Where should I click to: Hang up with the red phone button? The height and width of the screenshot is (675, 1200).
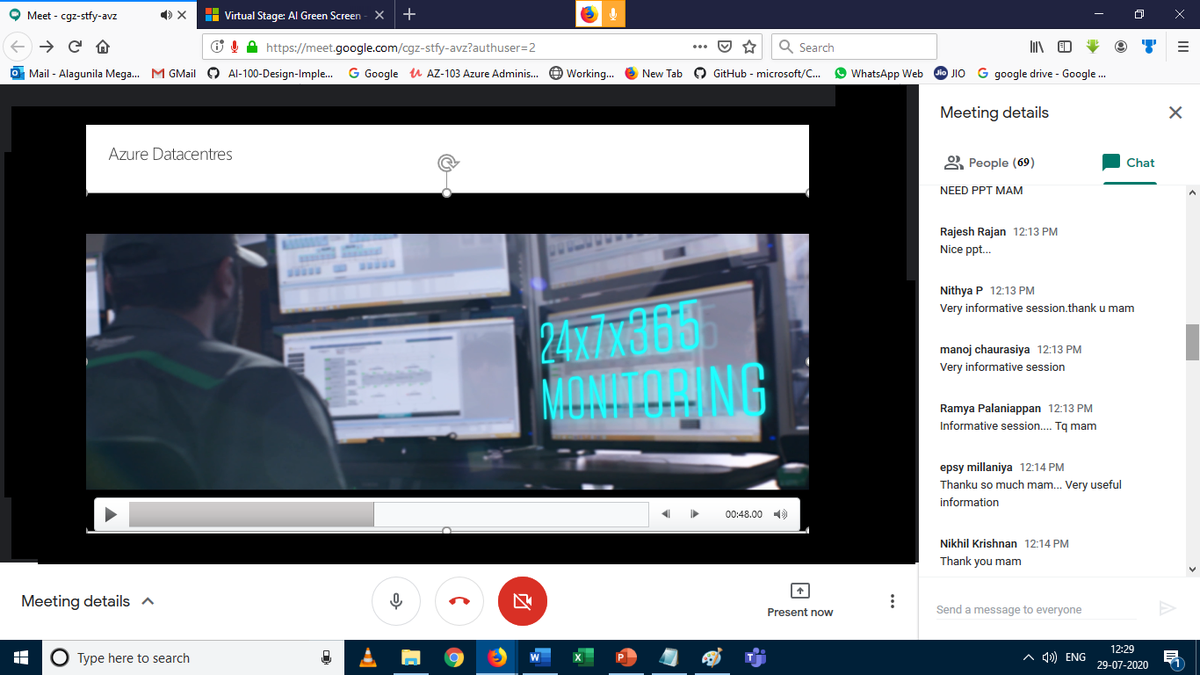[x=459, y=601]
